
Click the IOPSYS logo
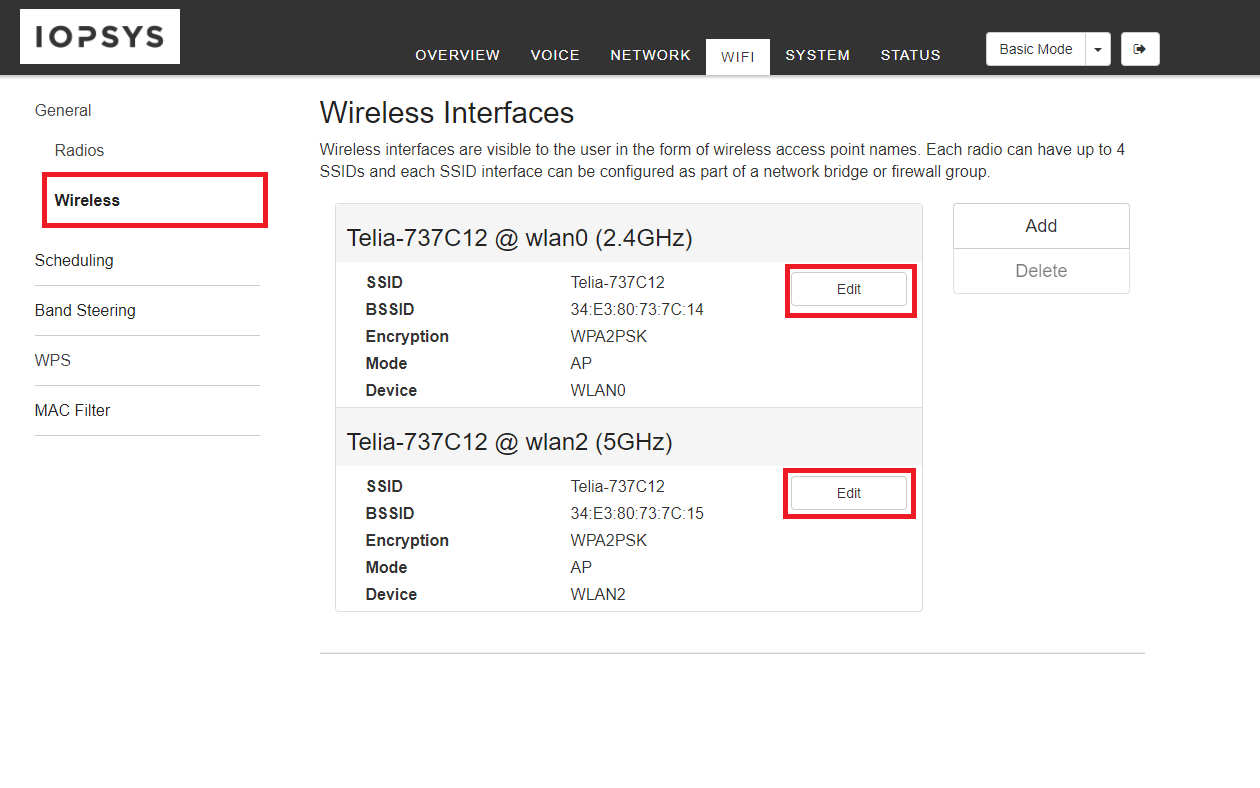point(100,37)
